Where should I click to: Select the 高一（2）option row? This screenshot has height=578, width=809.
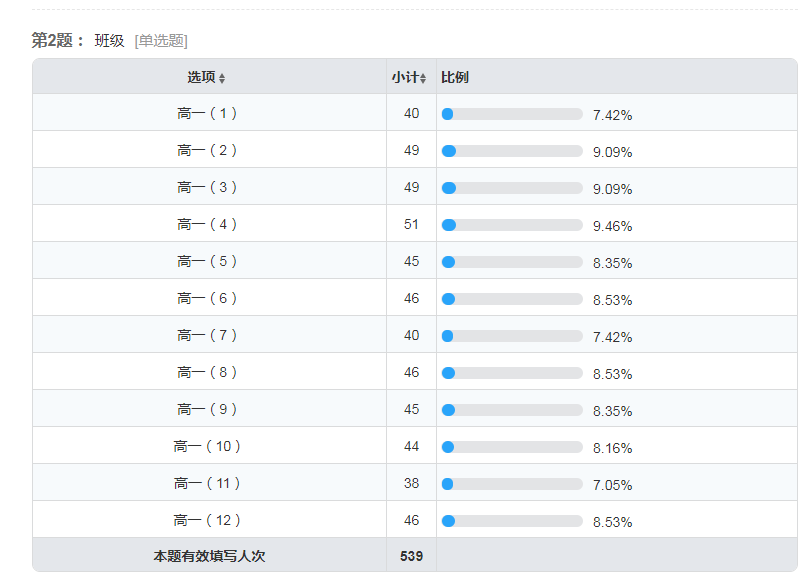click(x=415, y=150)
